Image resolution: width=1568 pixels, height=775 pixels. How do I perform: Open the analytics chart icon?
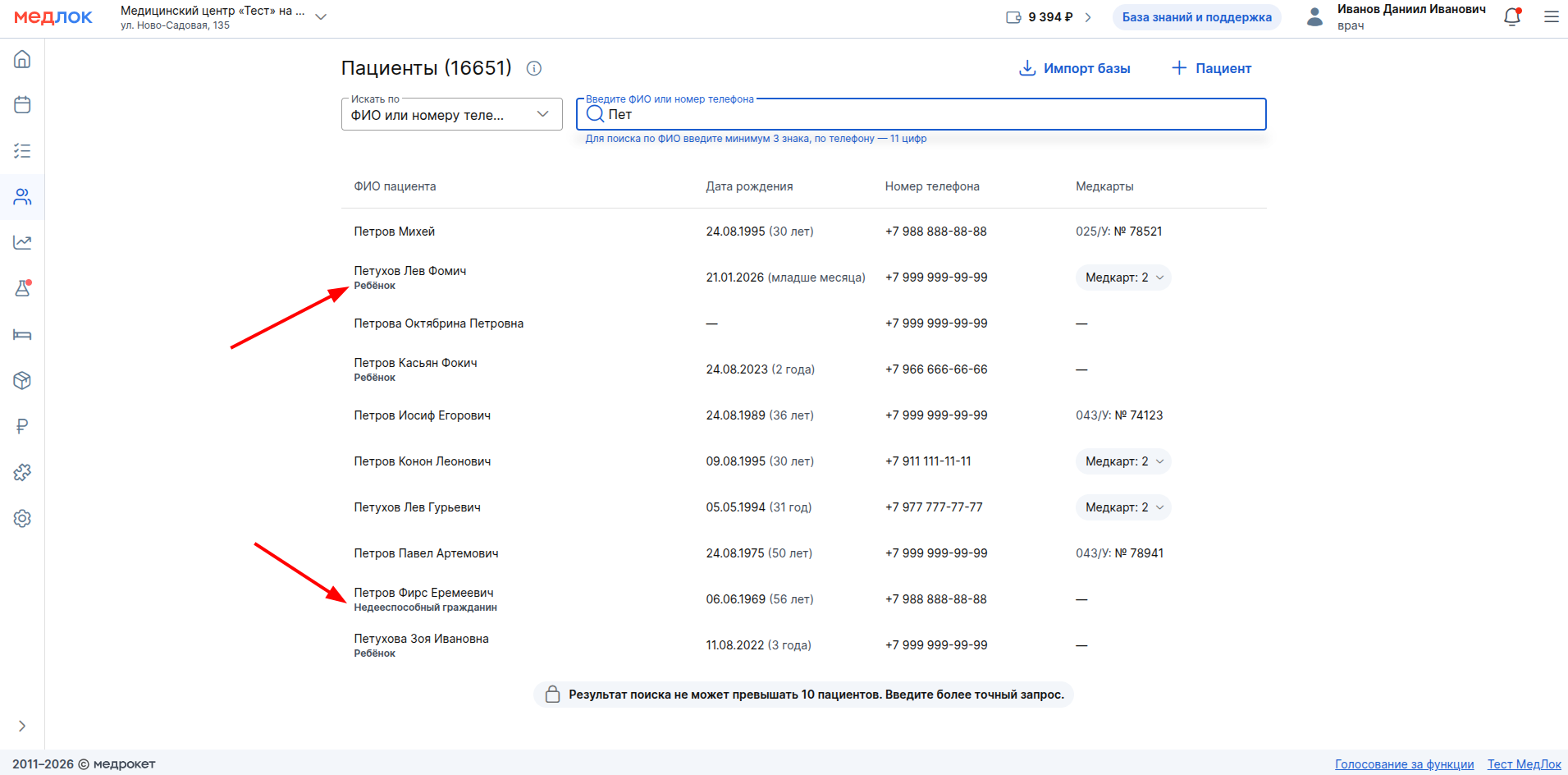coord(22,243)
